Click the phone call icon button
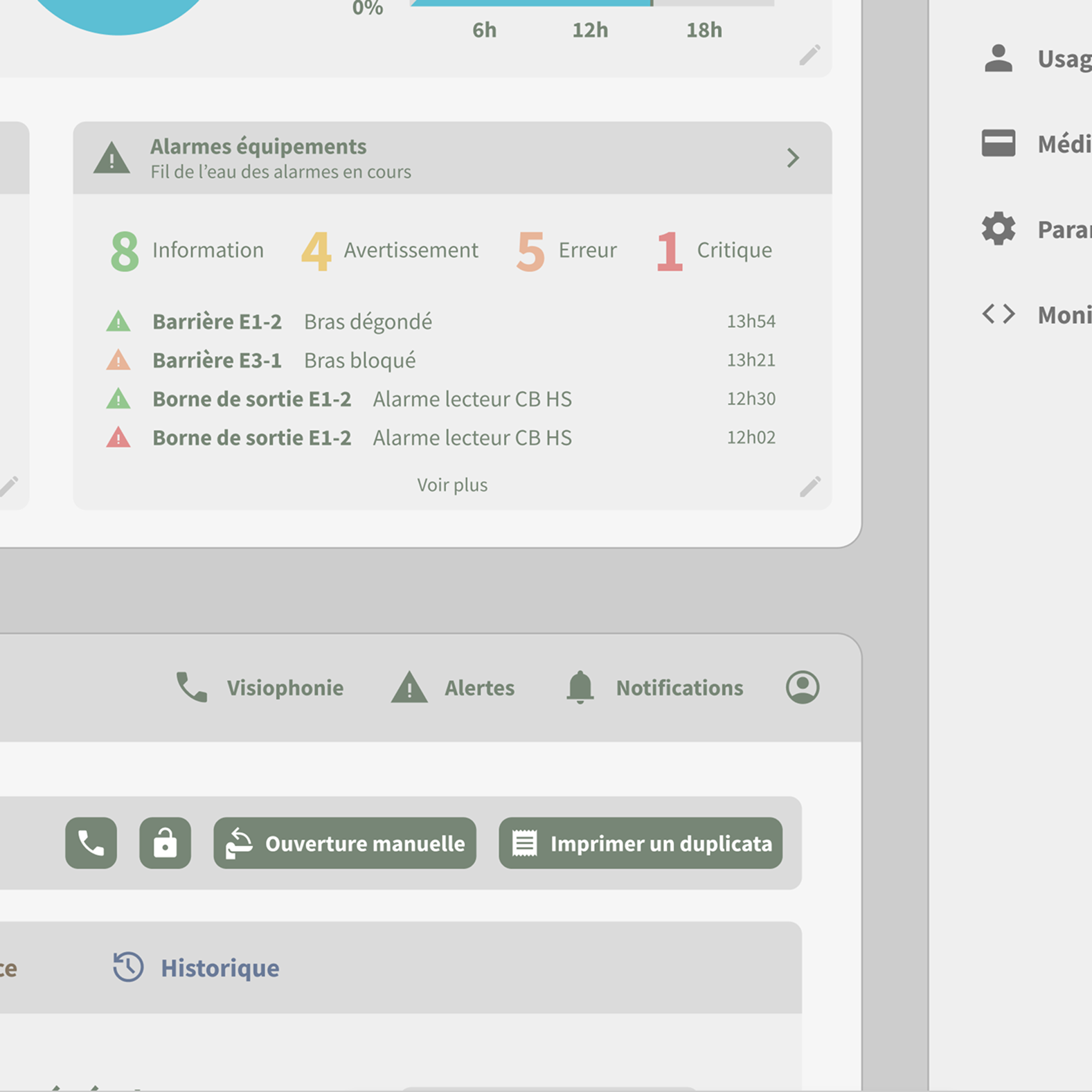1092x1092 pixels. coord(91,843)
